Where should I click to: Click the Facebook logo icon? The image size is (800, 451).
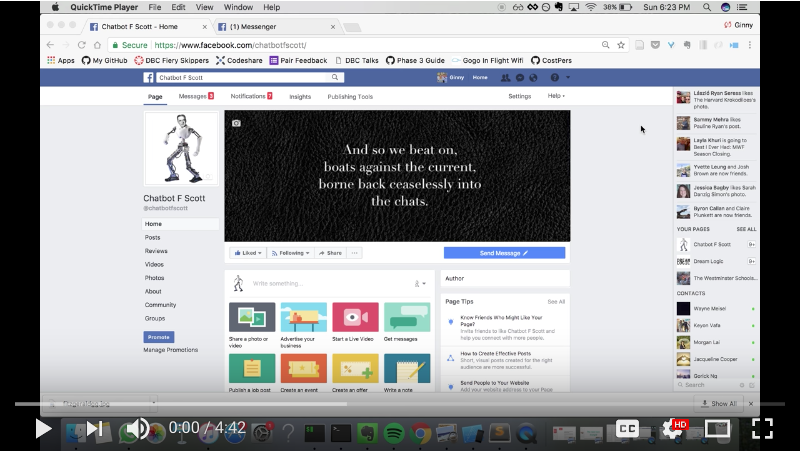pos(148,78)
